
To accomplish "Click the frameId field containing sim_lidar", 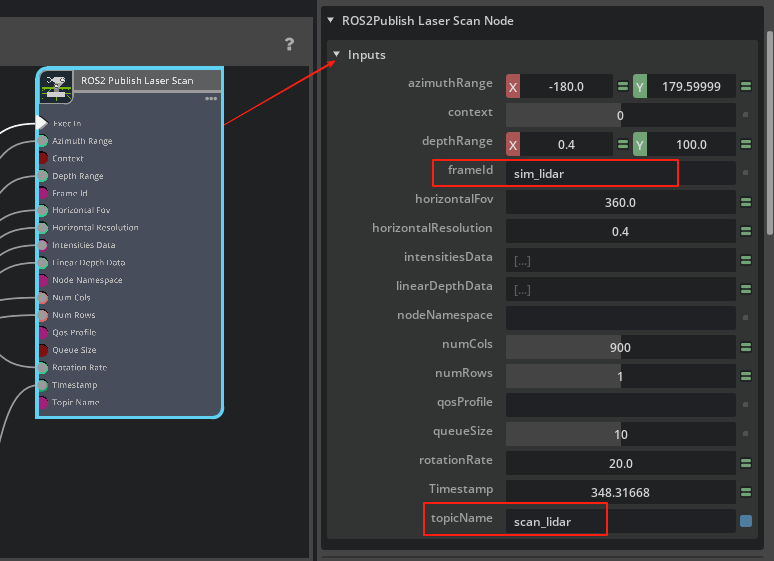I will click(x=620, y=173).
